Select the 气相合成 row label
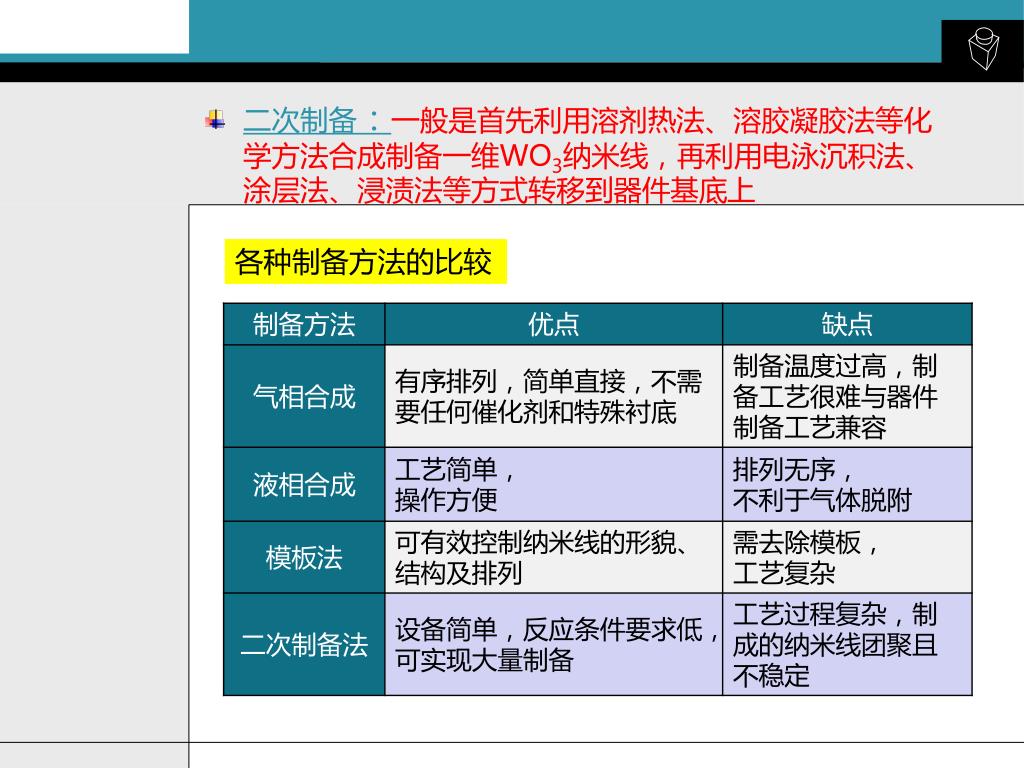Viewport: 1024px width, 768px height. pos(304,396)
